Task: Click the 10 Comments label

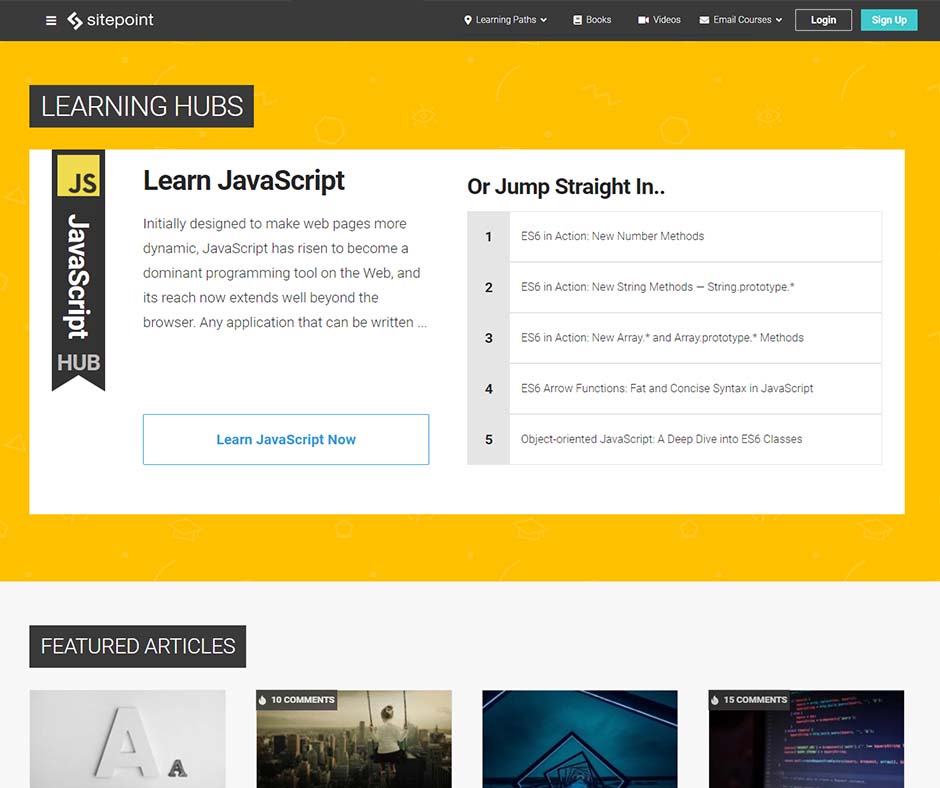Action: [x=303, y=700]
